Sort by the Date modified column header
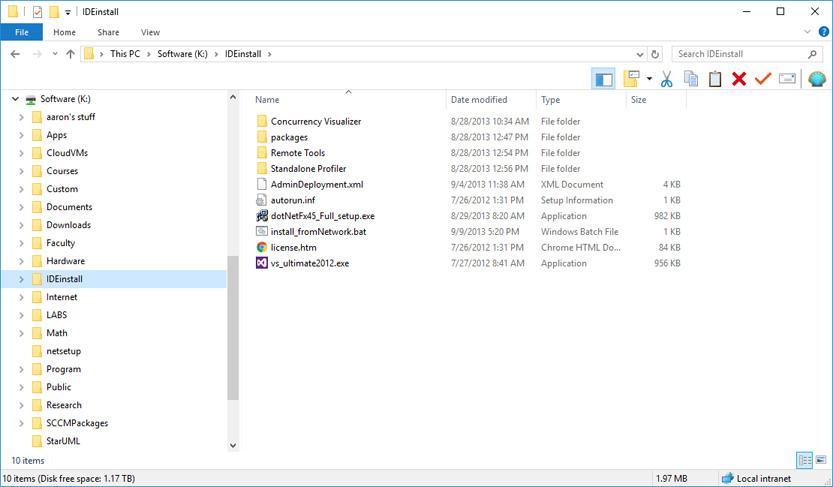The image size is (833, 487). click(479, 100)
